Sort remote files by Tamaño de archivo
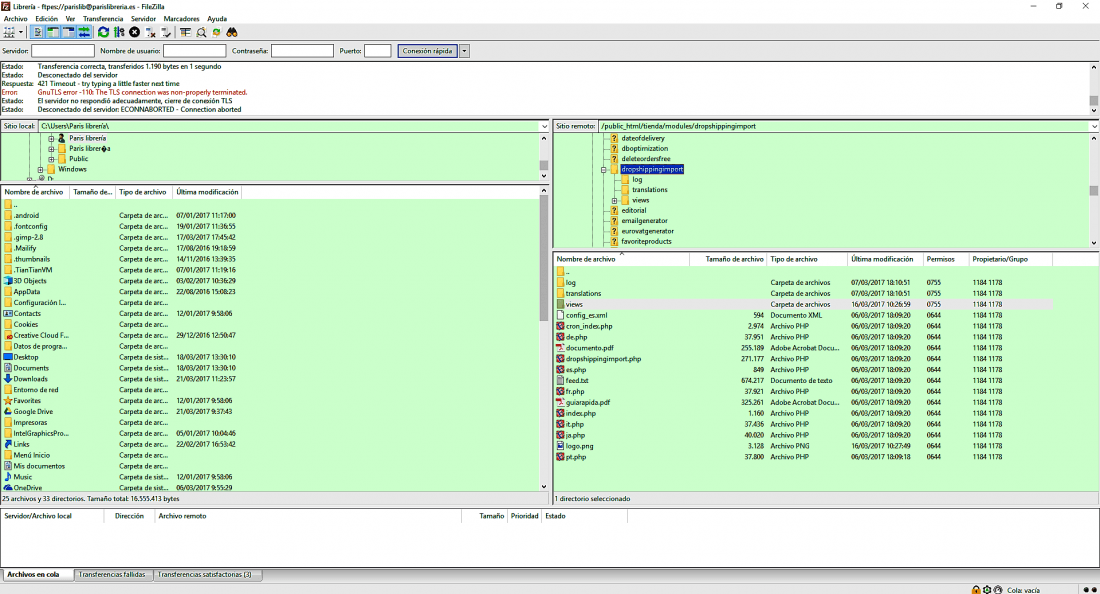Image resolution: width=1100 pixels, height=594 pixels. pyautogui.click(x=728, y=259)
